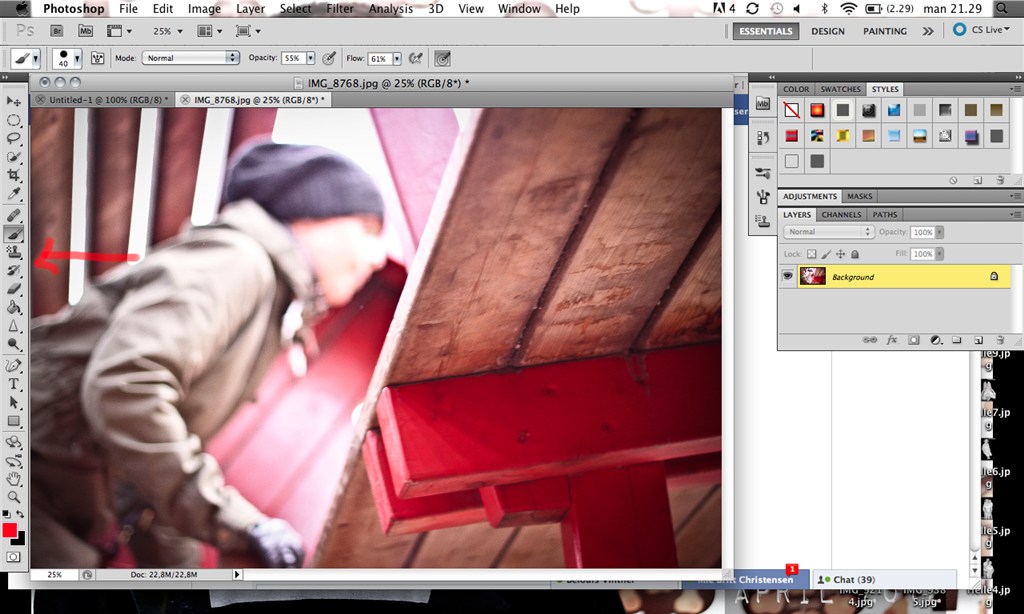1024x614 pixels.
Task: Toggle tablet pressure controls opacity
Action: click(329, 58)
